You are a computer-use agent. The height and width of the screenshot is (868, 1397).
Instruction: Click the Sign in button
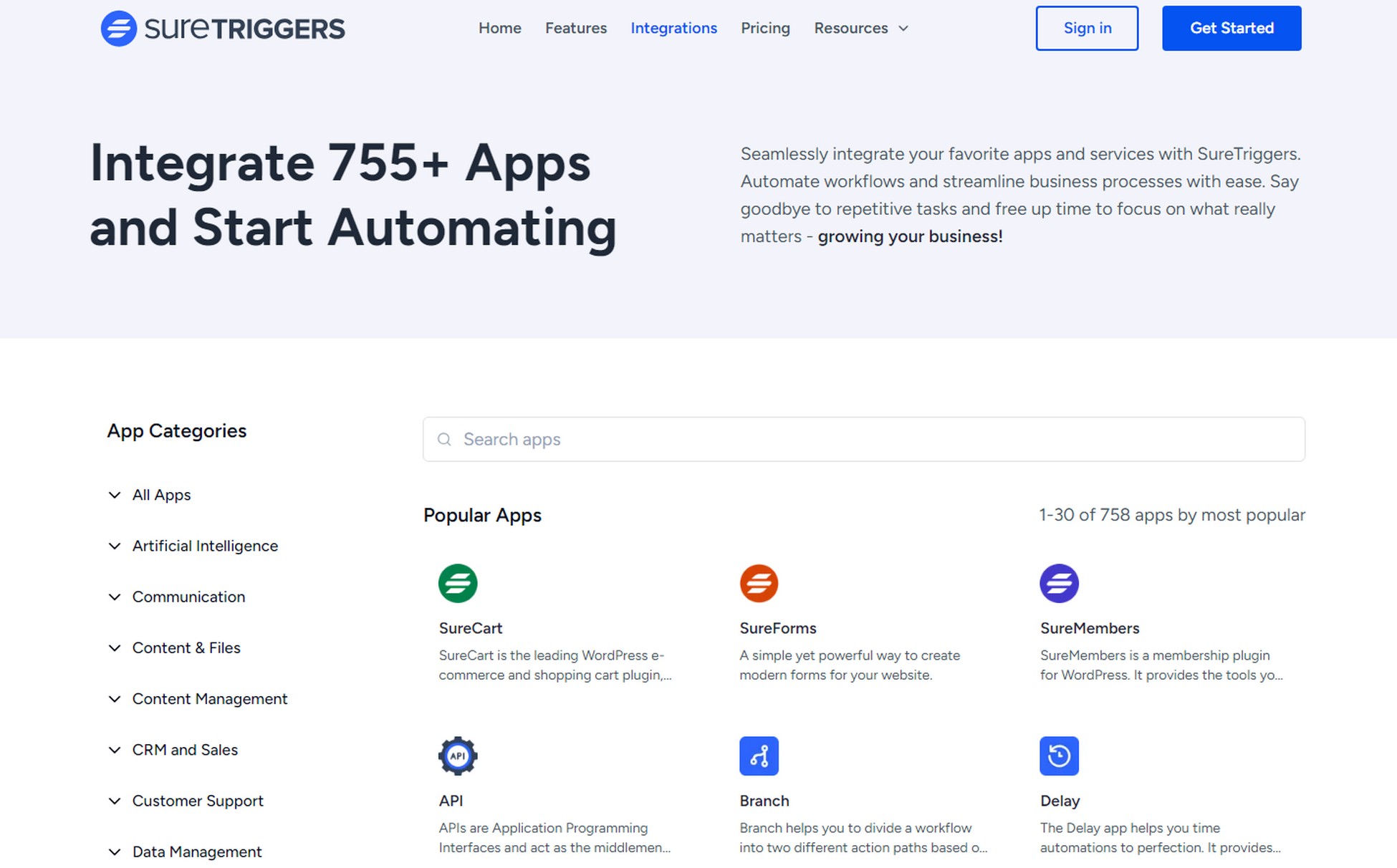click(x=1087, y=28)
